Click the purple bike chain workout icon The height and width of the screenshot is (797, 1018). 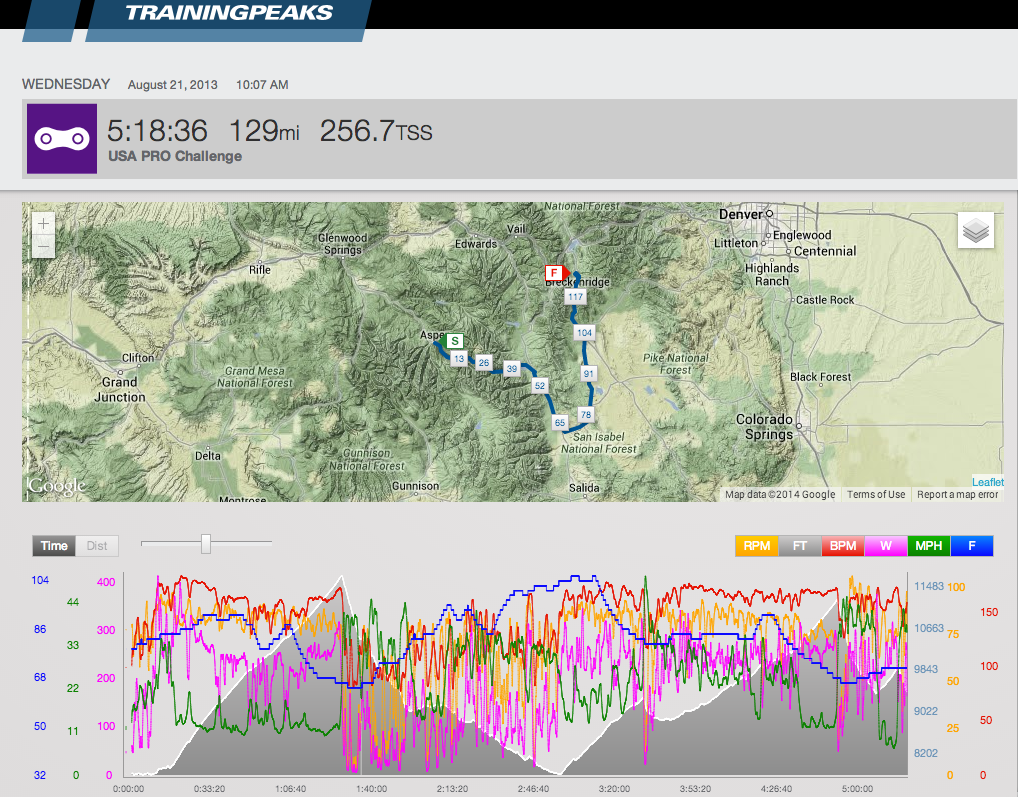(x=62, y=139)
